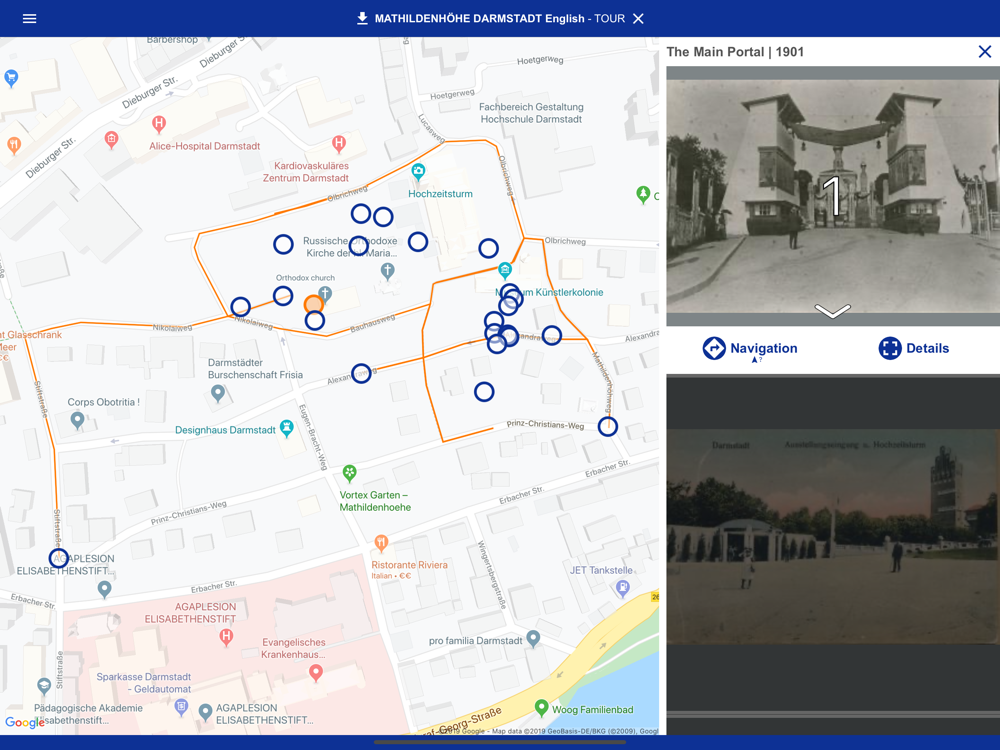The image size is (1000, 750).
Task: Open the hamburger menu
Action: coord(29,18)
